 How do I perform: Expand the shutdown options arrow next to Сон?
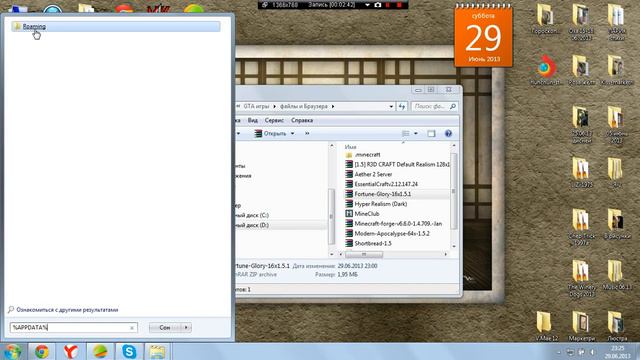pyautogui.click(x=186, y=327)
